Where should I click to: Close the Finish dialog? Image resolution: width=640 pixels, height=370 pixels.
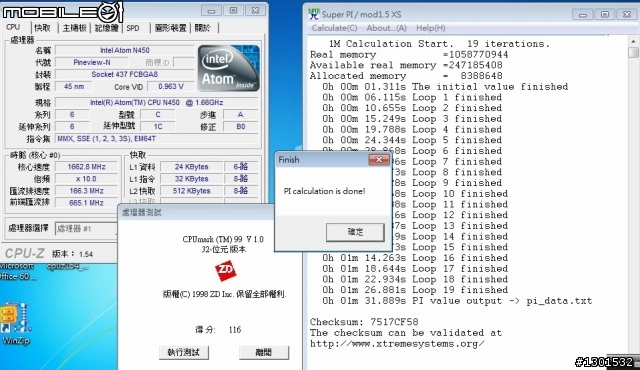(379, 160)
